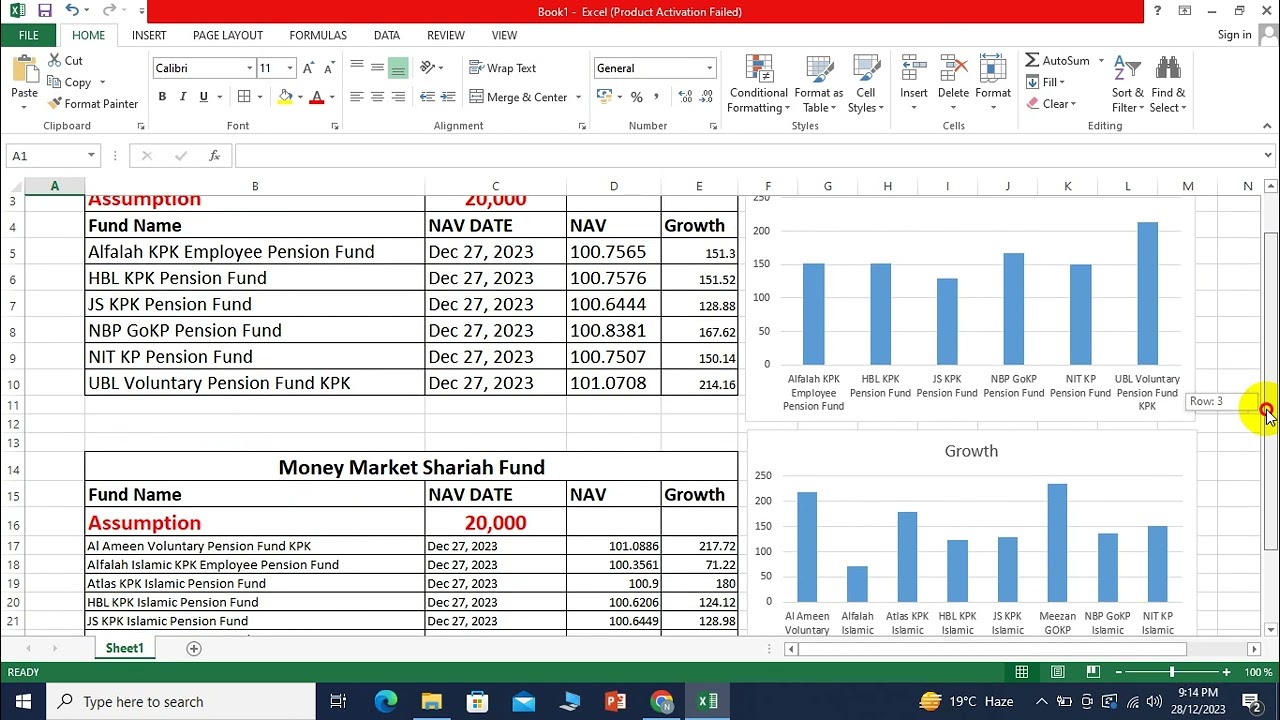Open the font size dropdown
Image resolution: width=1280 pixels, height=720 pixels.
tap(290, 68)
